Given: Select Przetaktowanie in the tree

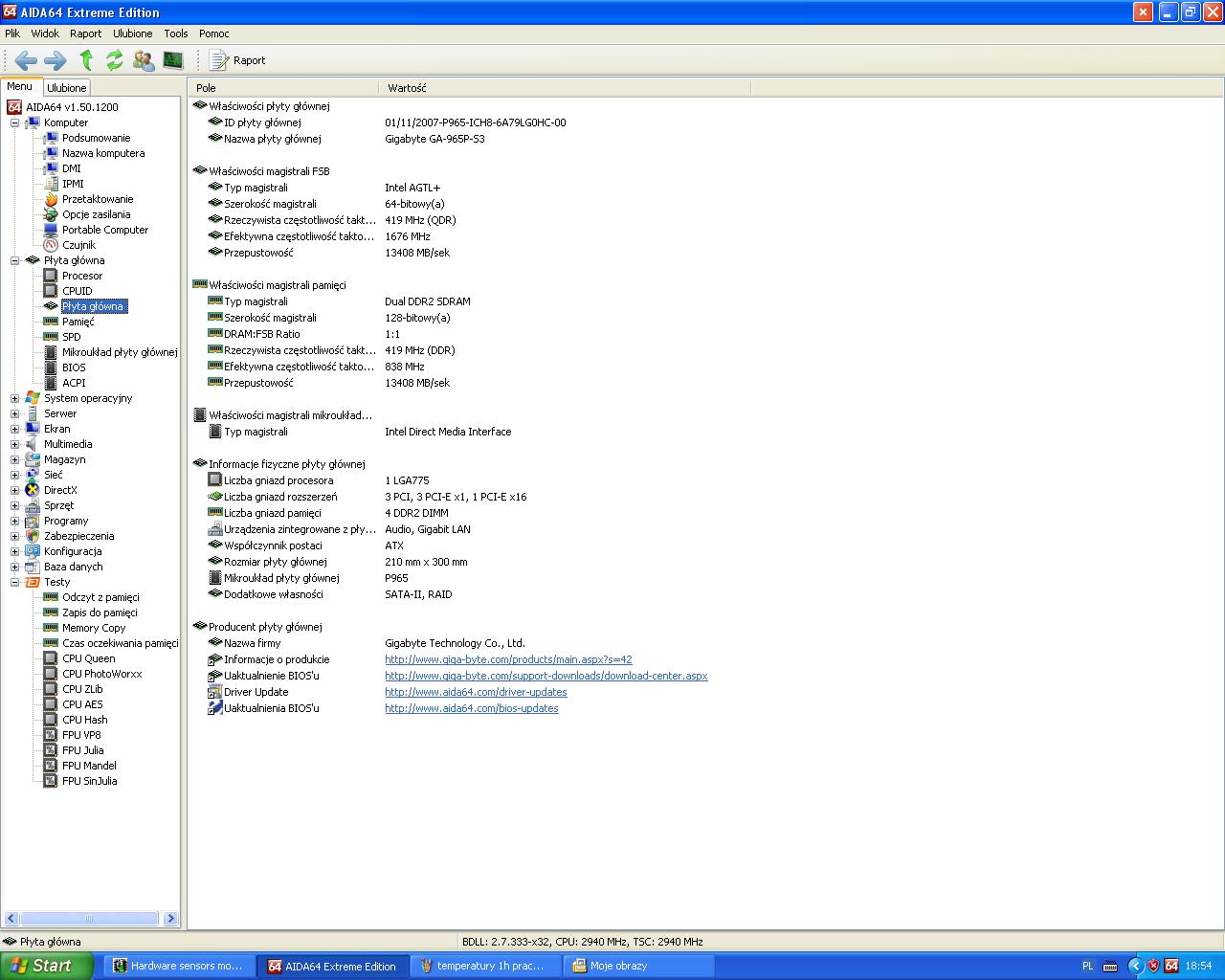Looking at the screenshot, I should point(98,199).
